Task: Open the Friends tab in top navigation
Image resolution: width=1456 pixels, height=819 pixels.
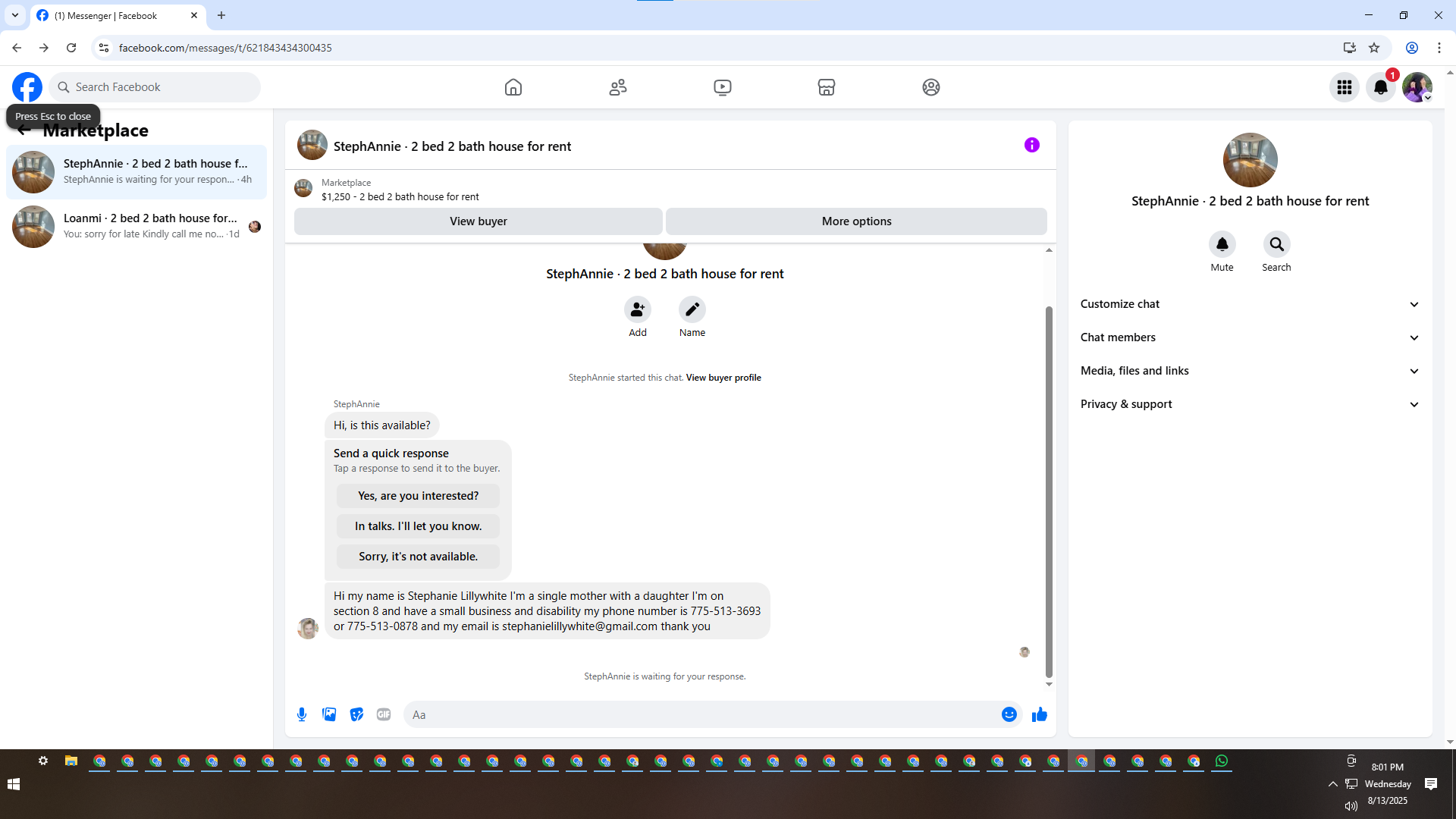Action: [617, 87]
